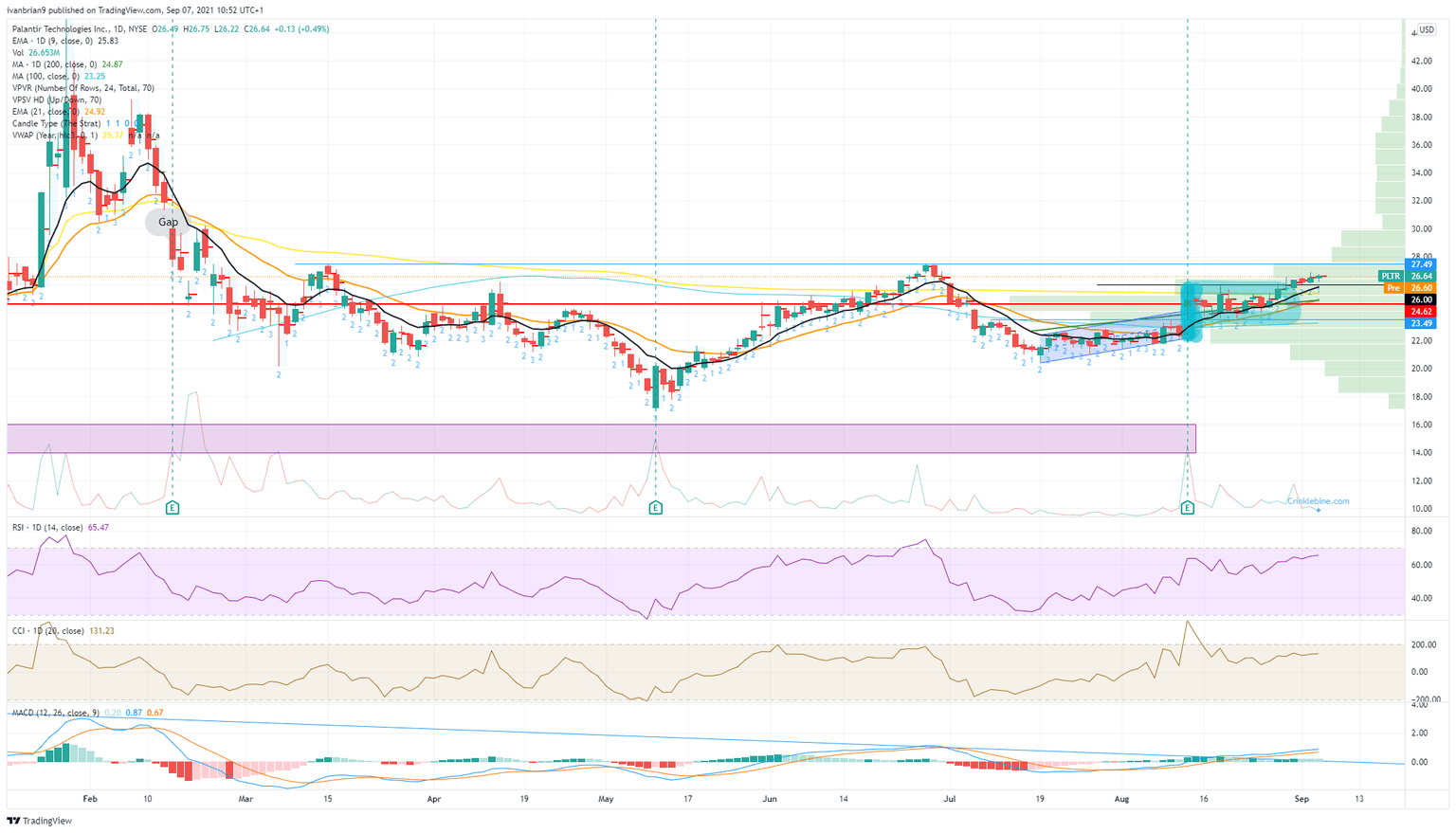Click the blue 27.49 price label
The height and width of the screenshot is (833, 1456).
point(1421,265)
